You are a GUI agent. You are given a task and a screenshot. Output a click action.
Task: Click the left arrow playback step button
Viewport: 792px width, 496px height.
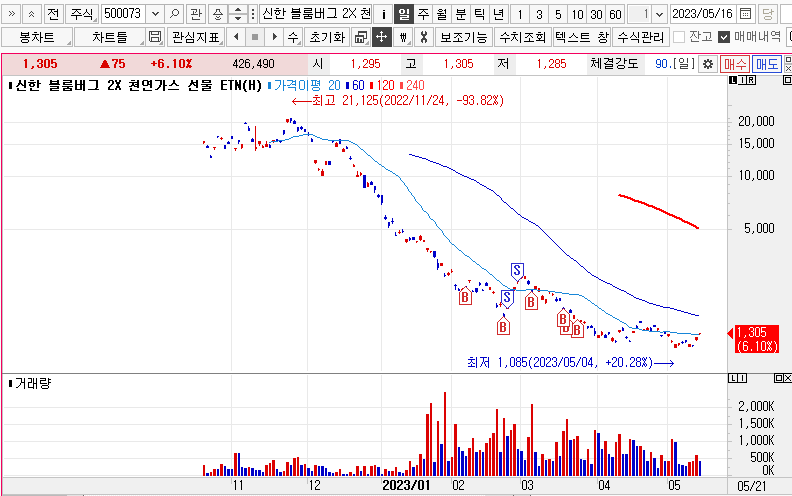[x=236, y=37]
